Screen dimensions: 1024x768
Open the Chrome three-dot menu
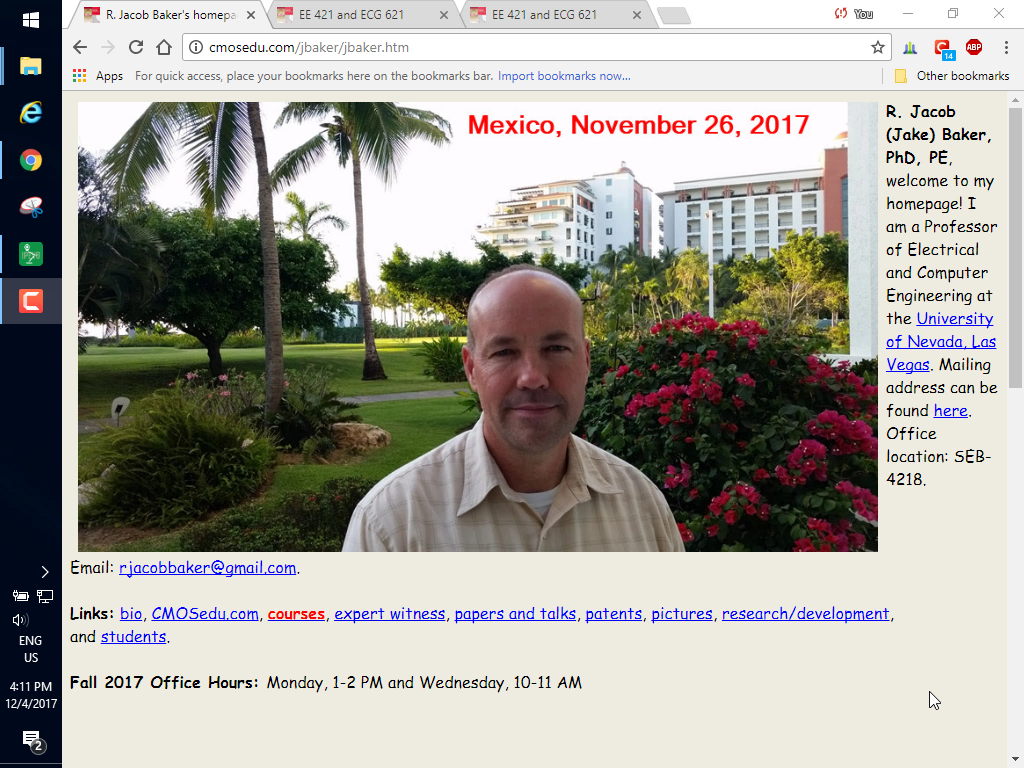1006,47
